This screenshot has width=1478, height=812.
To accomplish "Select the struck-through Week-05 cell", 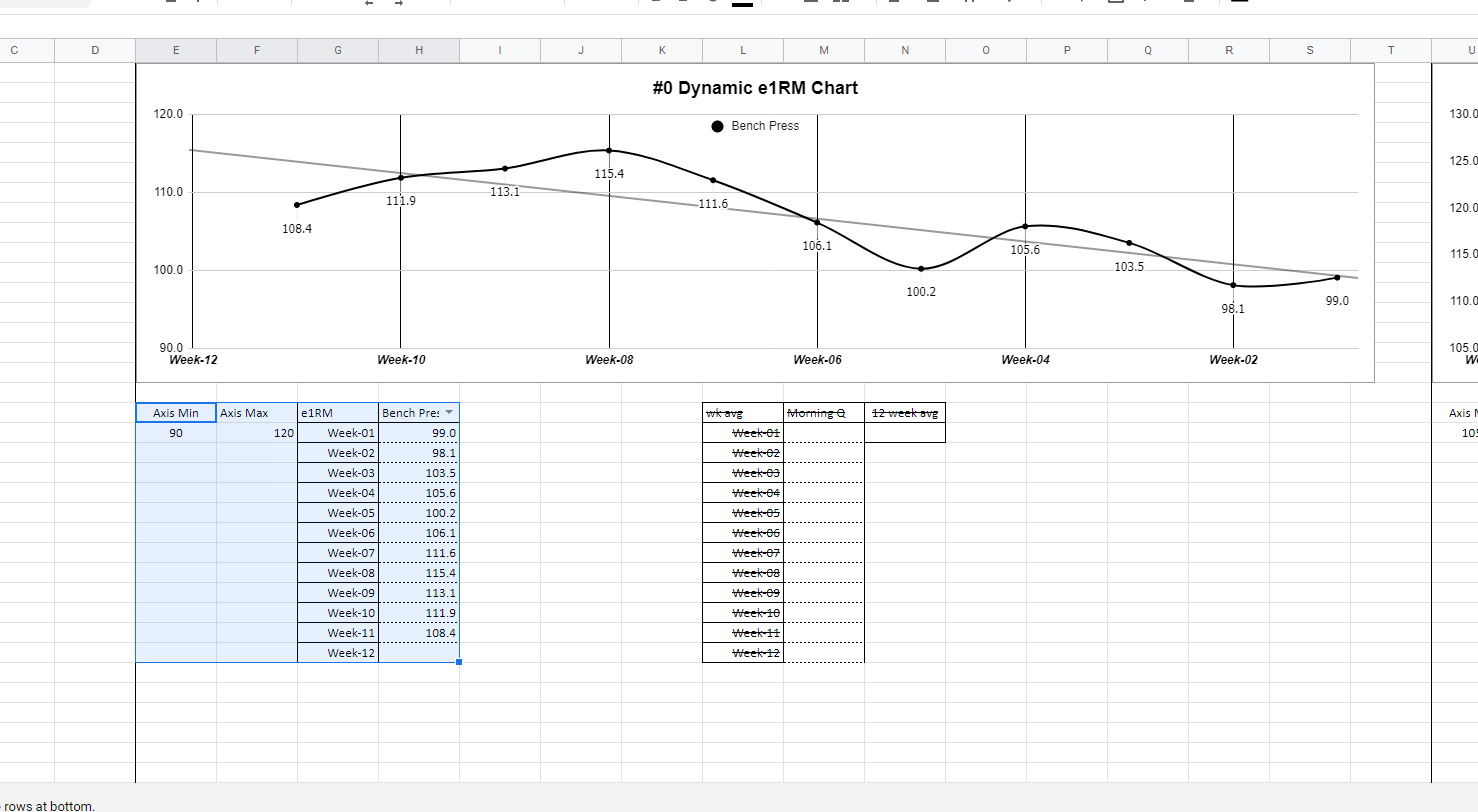I will (x=743, y=513).
